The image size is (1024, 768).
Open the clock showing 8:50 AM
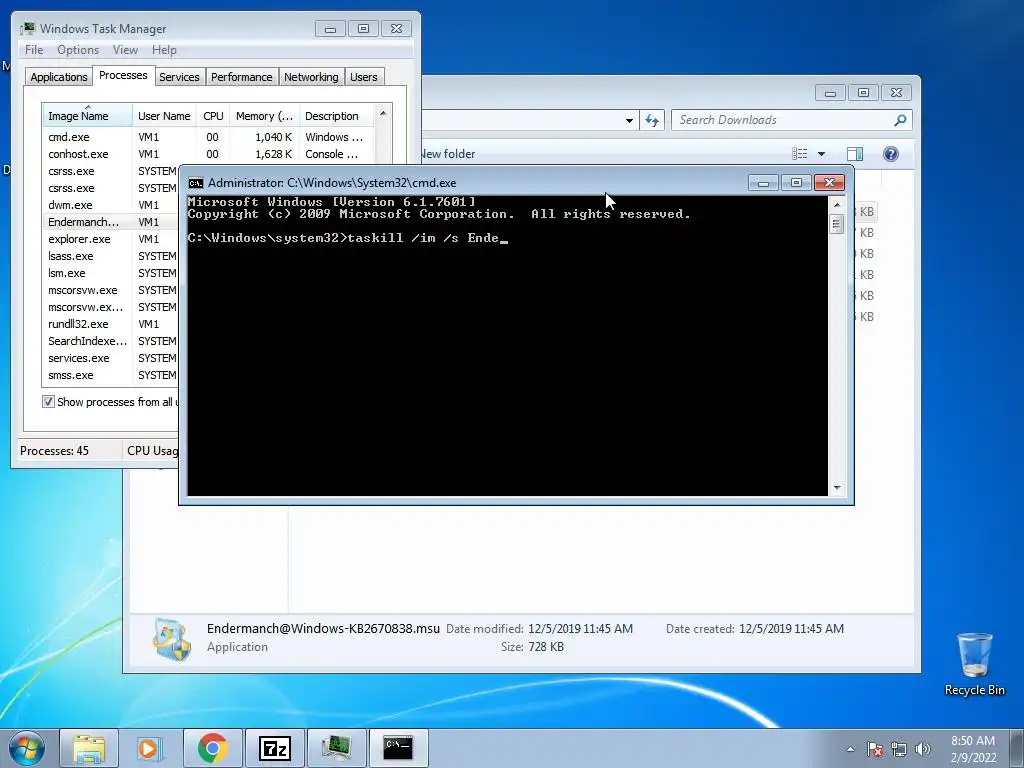tap(973, 749)
